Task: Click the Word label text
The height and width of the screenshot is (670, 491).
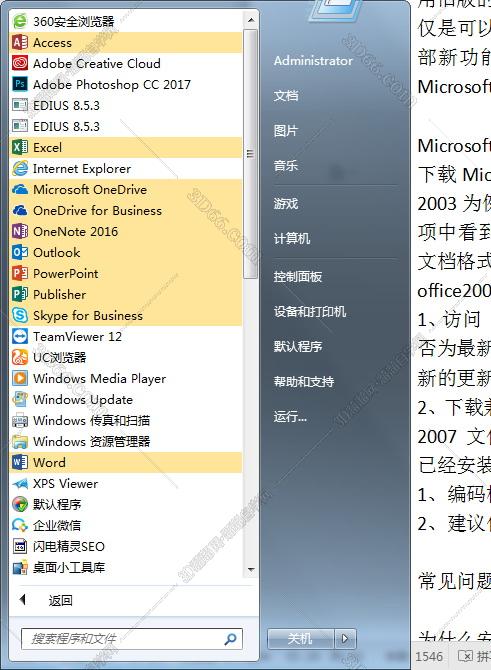Action: point(49,462)
